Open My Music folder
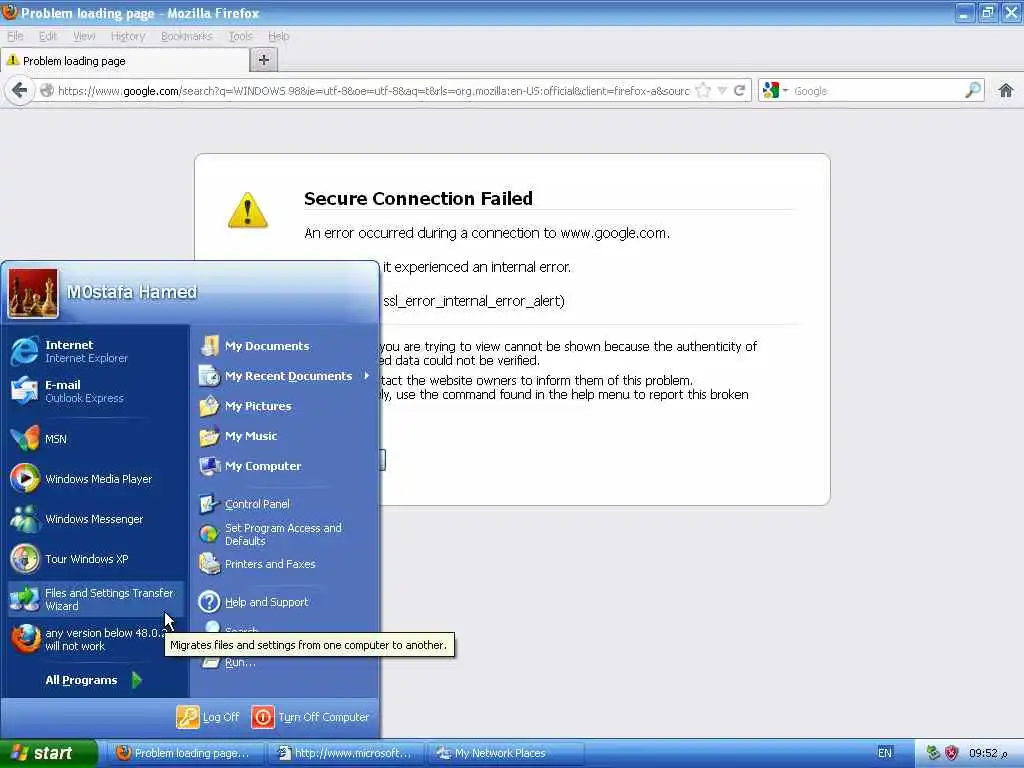 285,436
